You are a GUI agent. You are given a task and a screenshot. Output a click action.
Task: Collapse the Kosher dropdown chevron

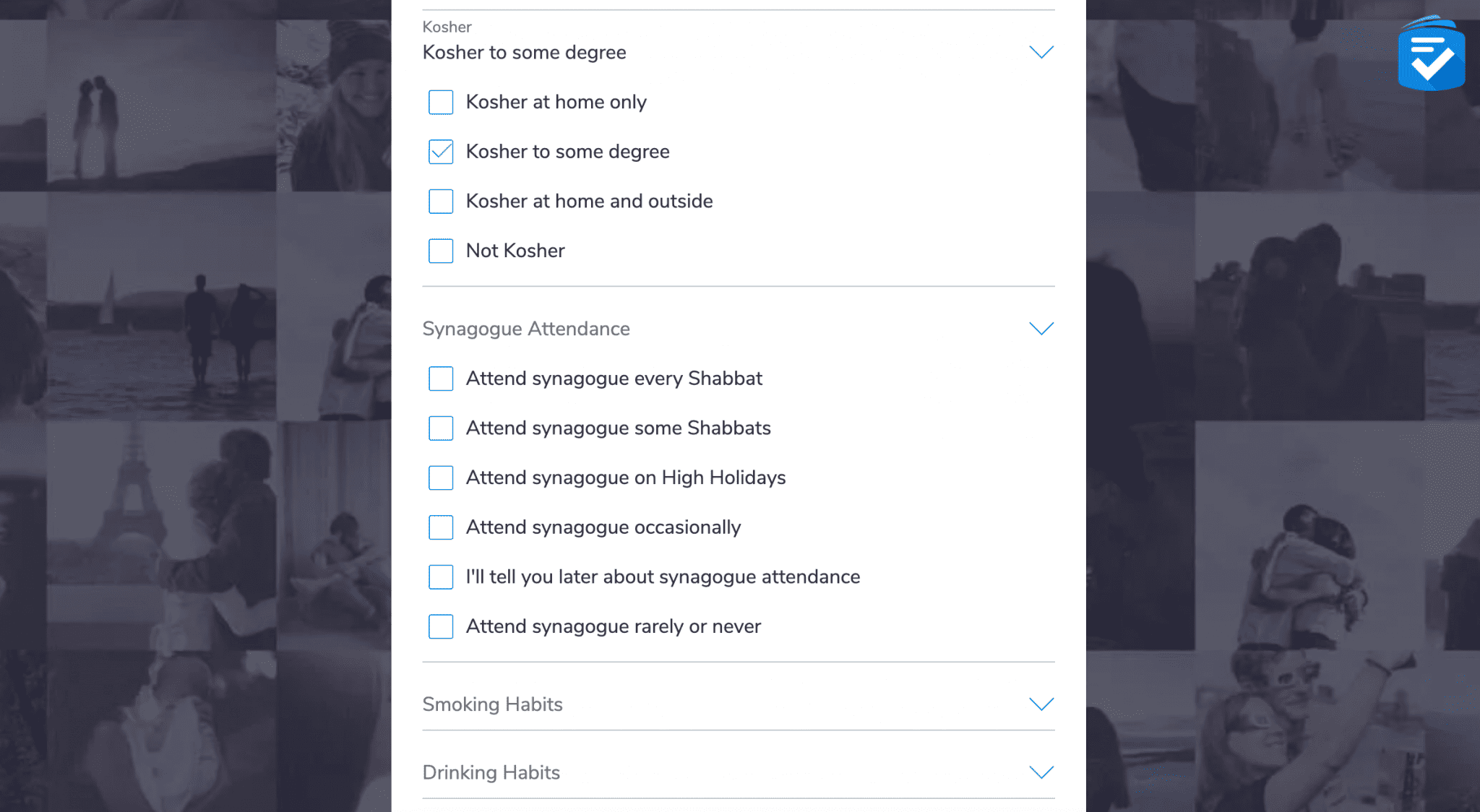[x=1041, y=52]
